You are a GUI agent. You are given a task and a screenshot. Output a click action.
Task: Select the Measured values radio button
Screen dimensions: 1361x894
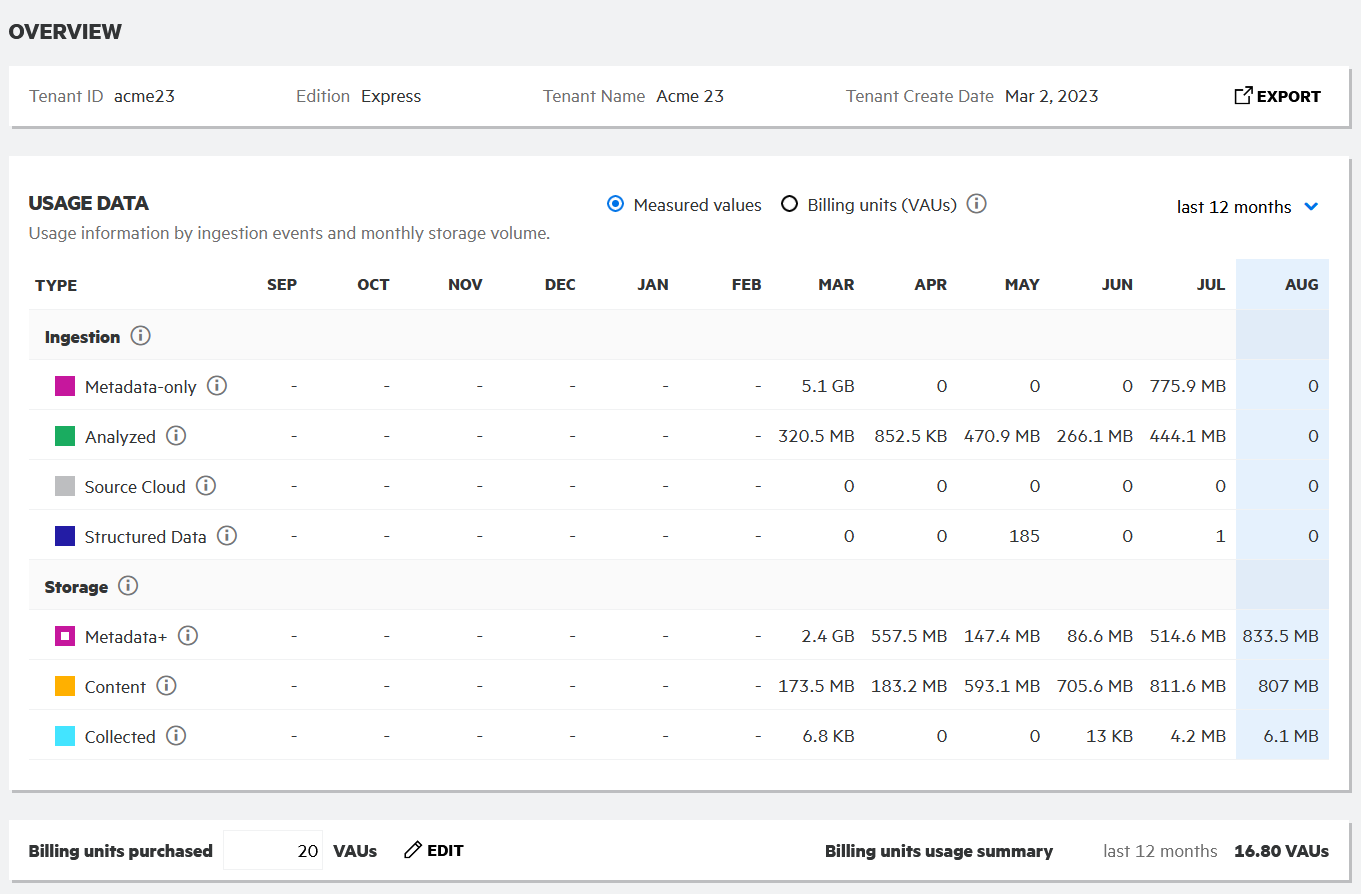(x=616, y=205)
